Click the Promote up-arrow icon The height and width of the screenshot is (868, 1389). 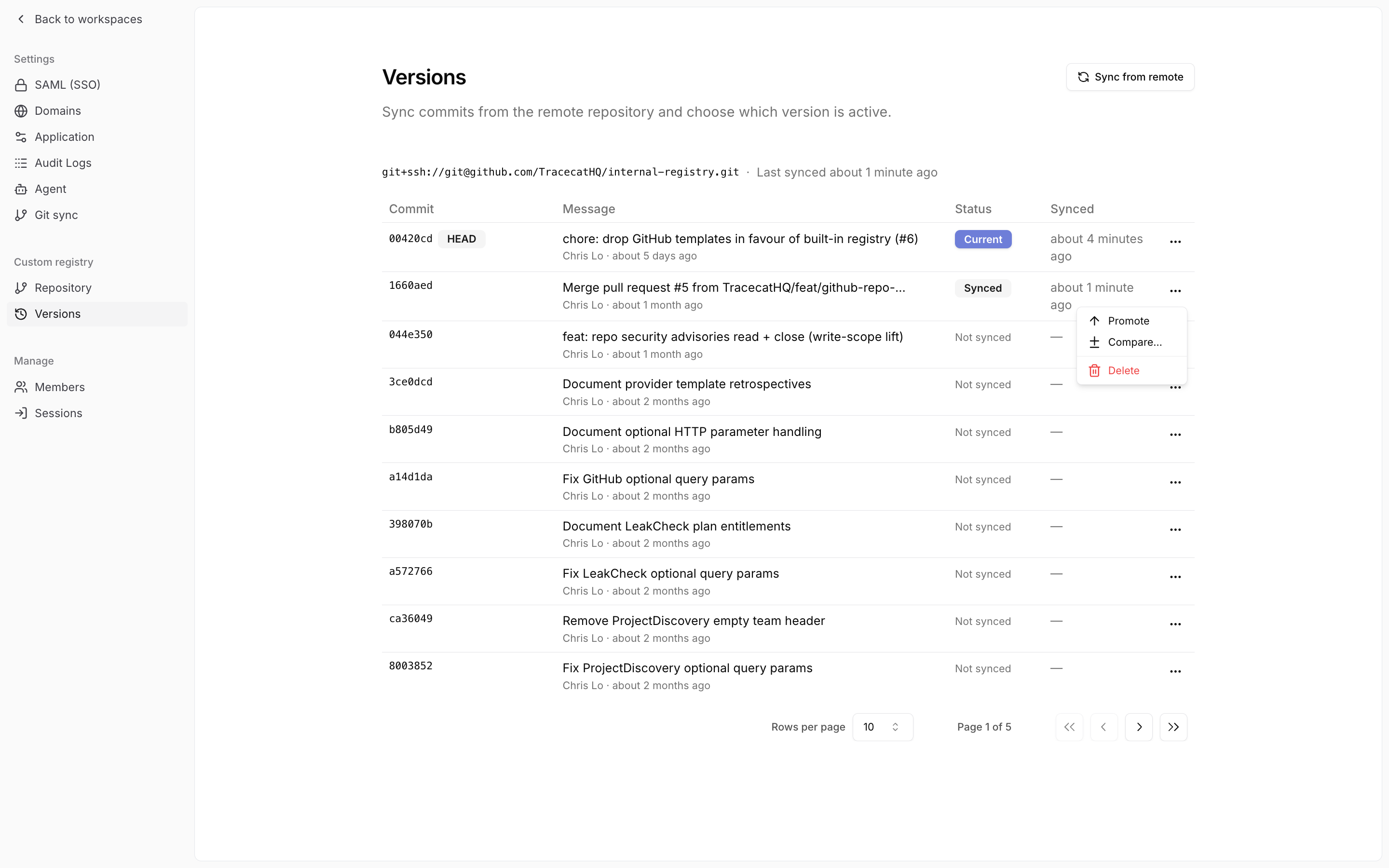[1094, 321]
